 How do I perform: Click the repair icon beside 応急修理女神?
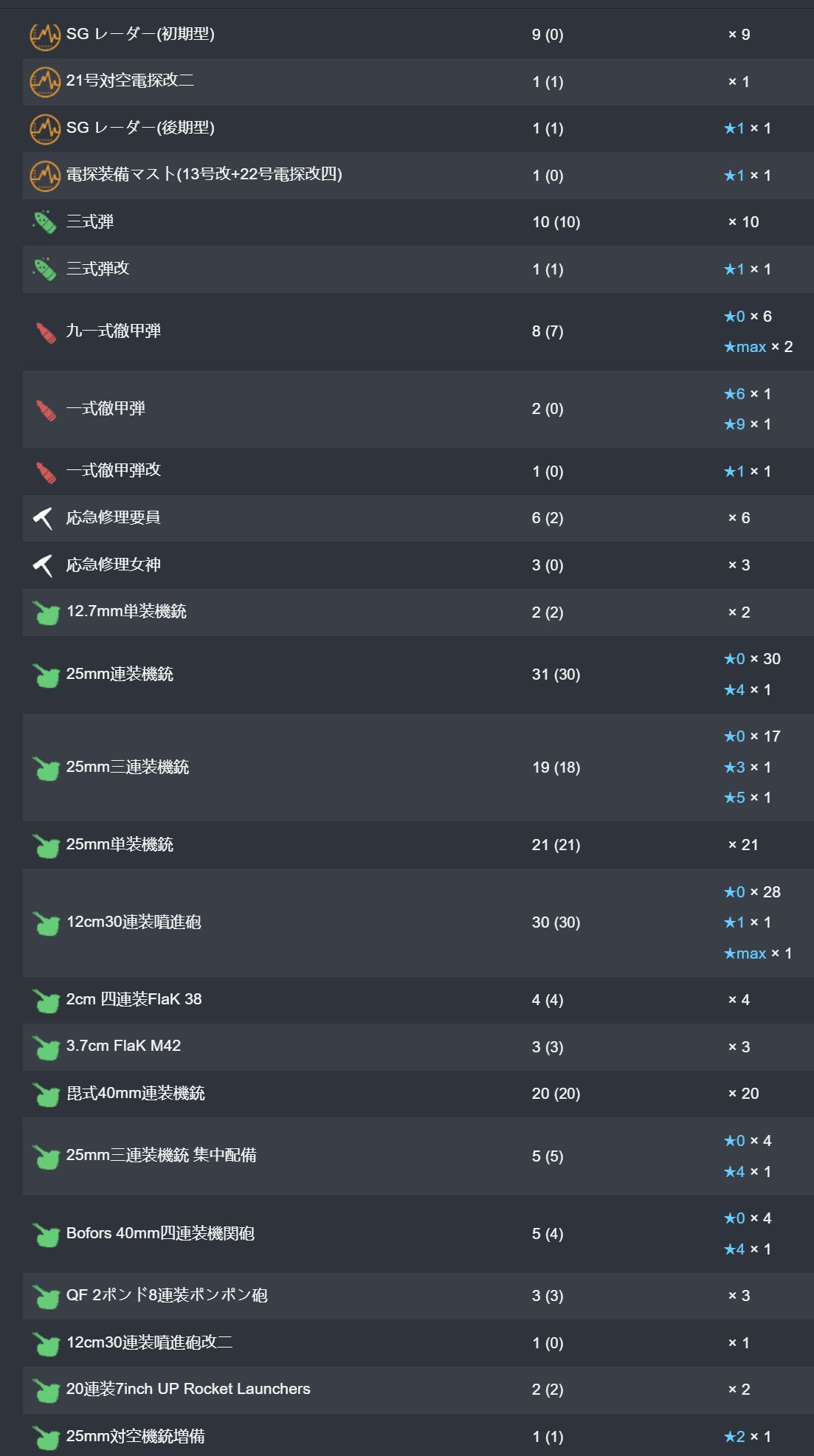44,565
